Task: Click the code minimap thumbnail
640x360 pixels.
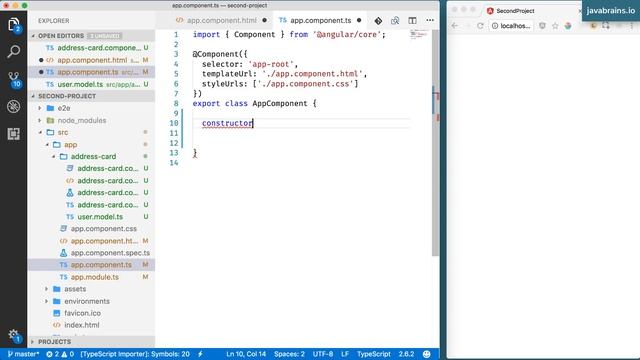Action: point(418,35)
